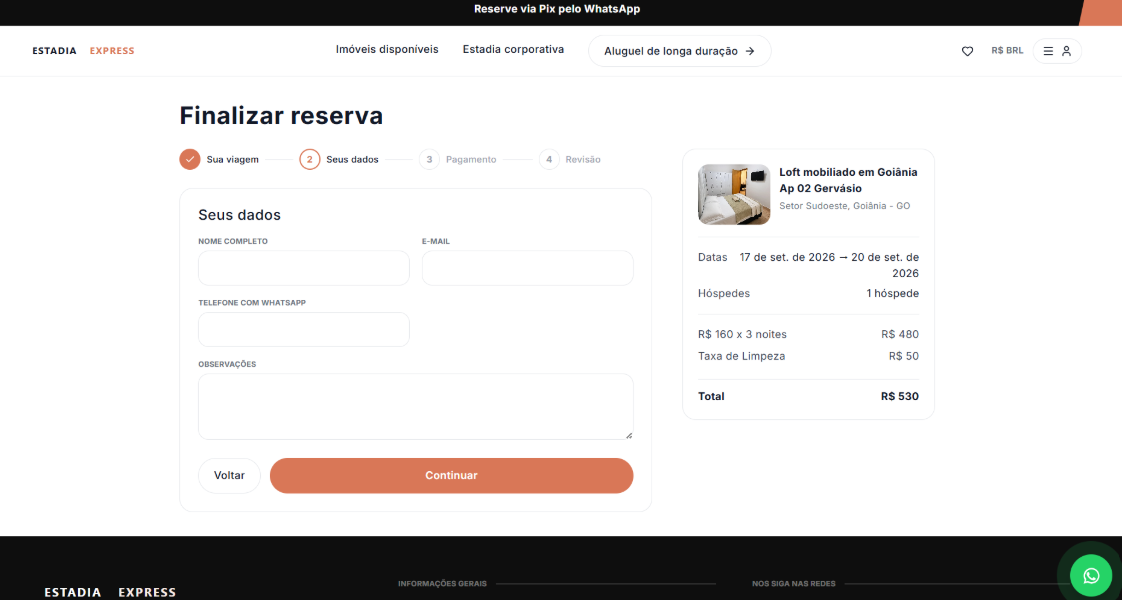1122x600 pixels.
Task: Click the R$ 530 total value
Action: [899, 396]
